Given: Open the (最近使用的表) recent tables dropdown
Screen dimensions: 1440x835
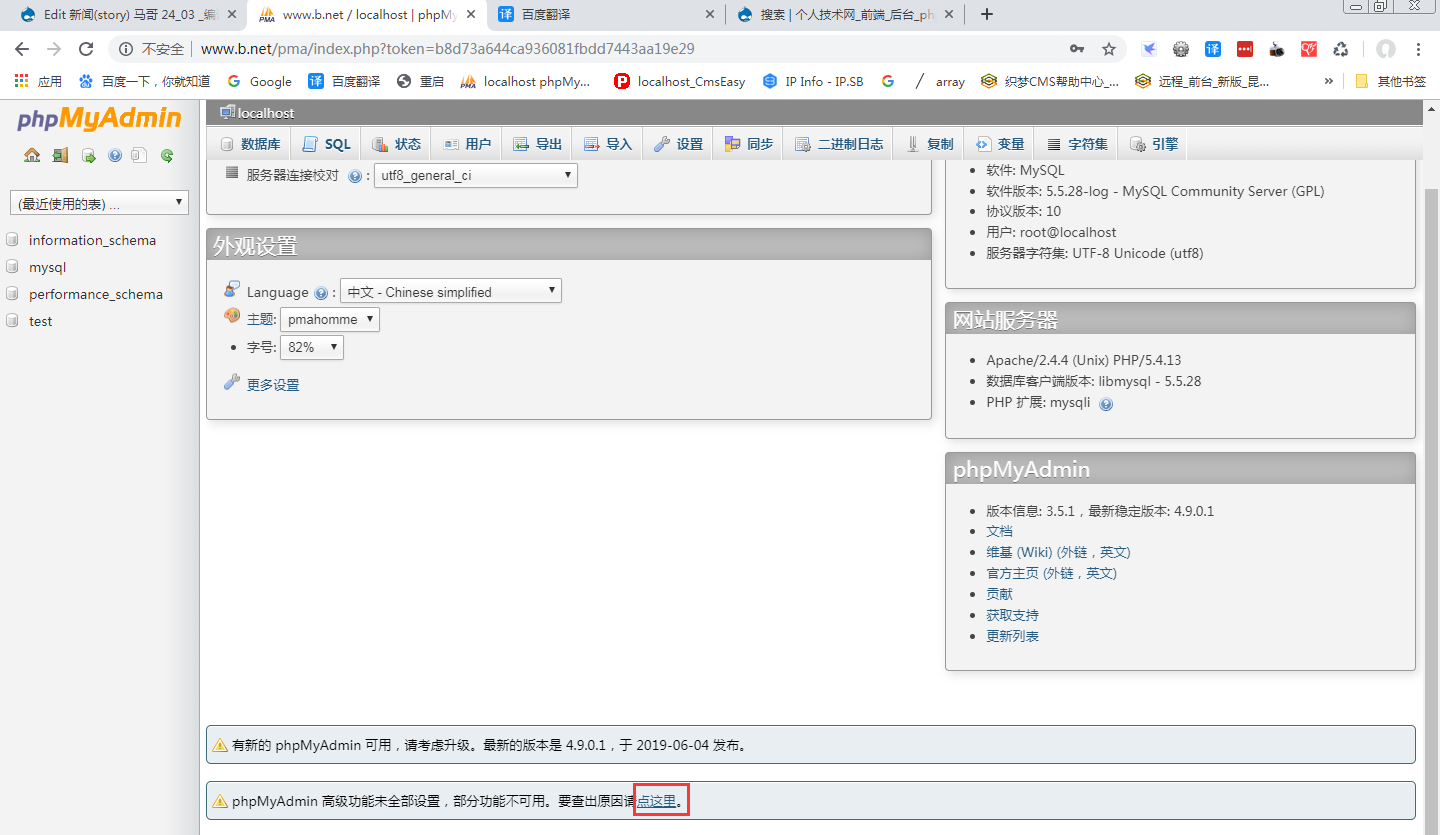Looking at the screenshot, I should pyautogui.click(x=99, y=203).
